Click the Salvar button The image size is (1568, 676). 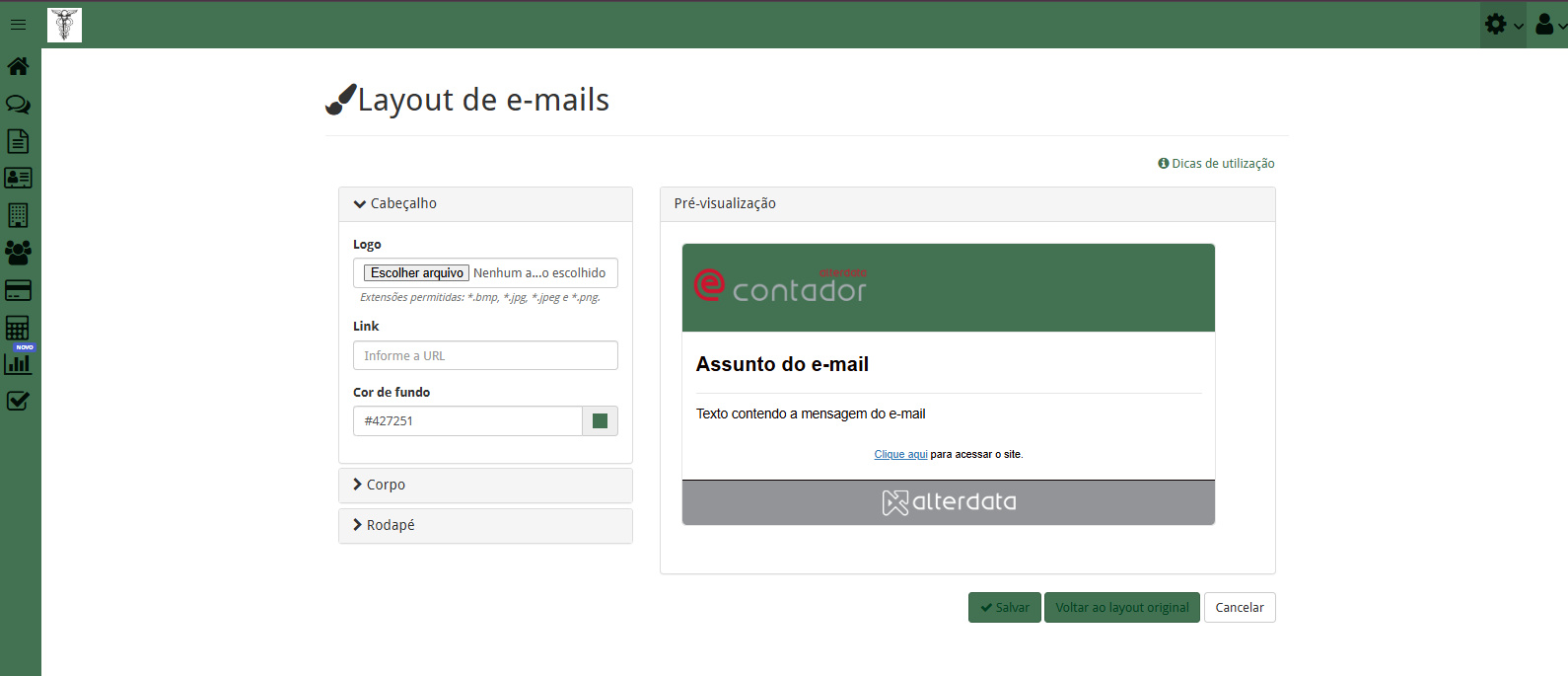click(1004, 608)
